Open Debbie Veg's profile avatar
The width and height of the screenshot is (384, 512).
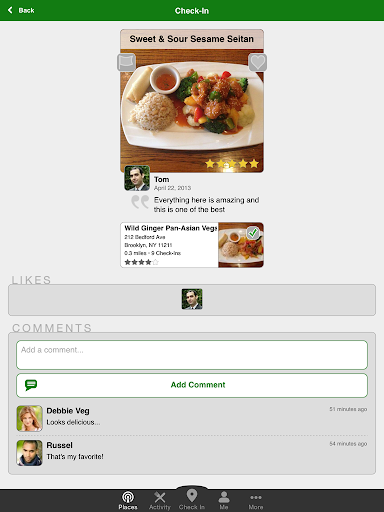click(x=30, y=418)
